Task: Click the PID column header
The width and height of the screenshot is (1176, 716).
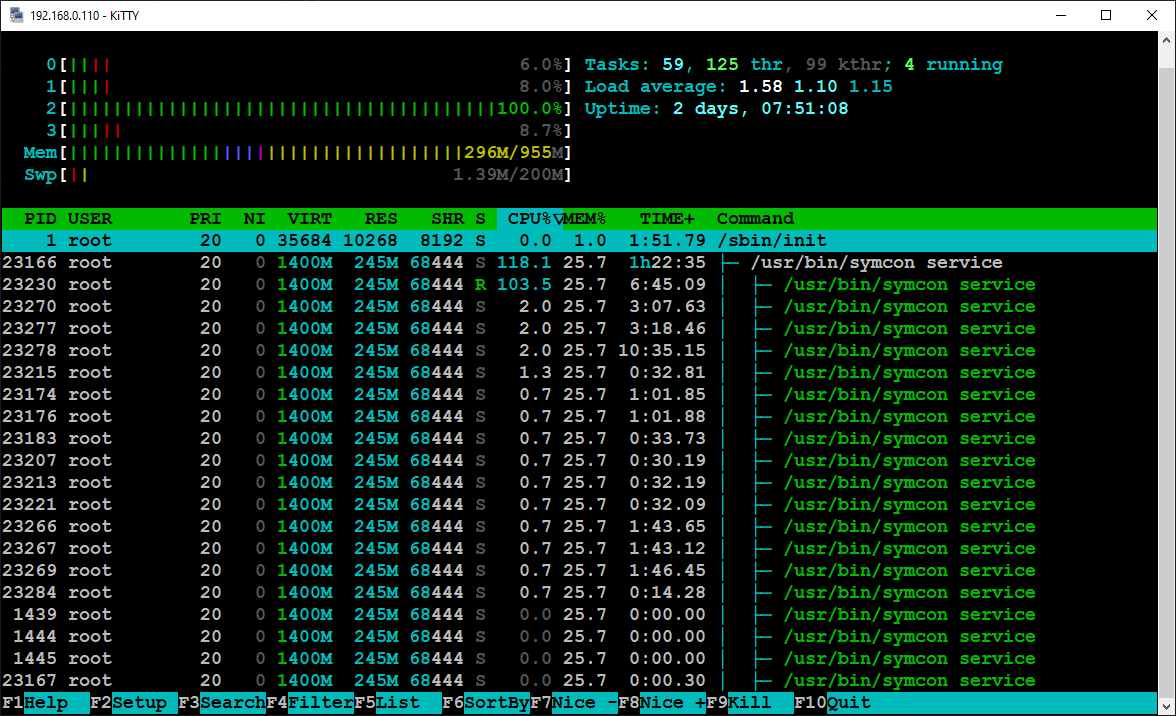Action: [40, 219]
